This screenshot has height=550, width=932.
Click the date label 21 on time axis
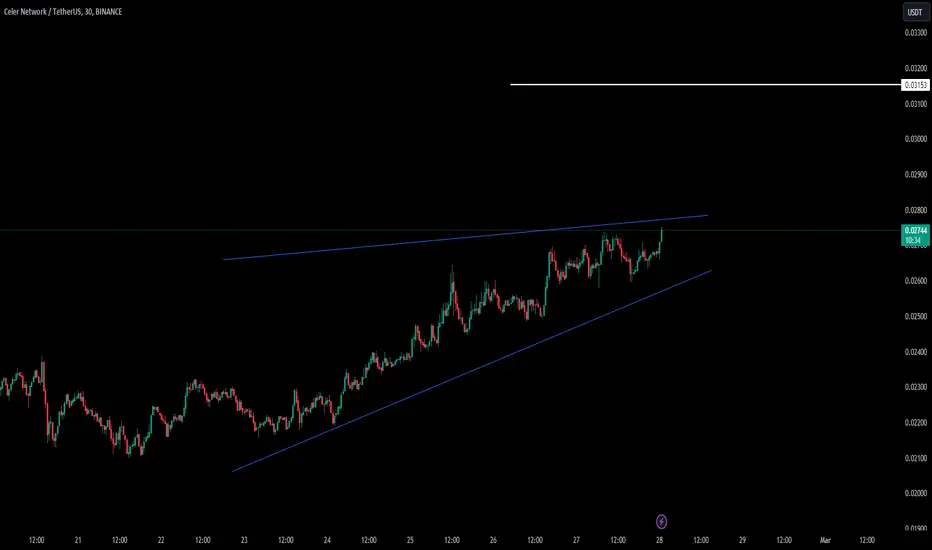(x=78, y=540)
